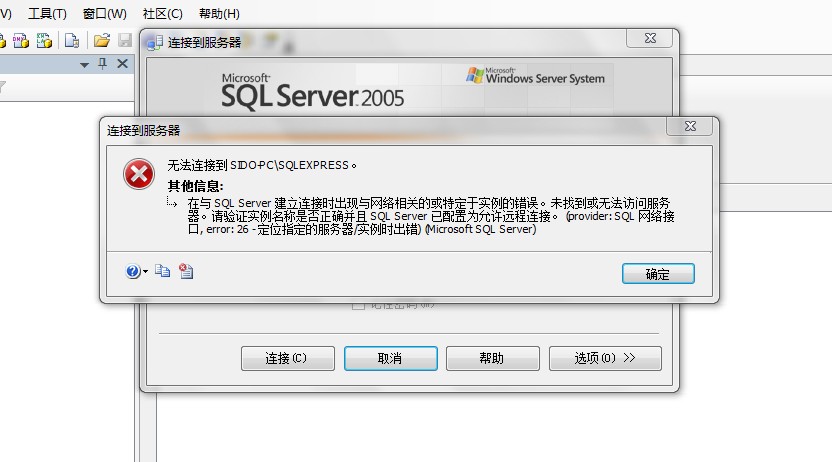Viewport: 832px width, 462px height.
Task: Open the 帮助(H) menu
Action: point(219,14)
